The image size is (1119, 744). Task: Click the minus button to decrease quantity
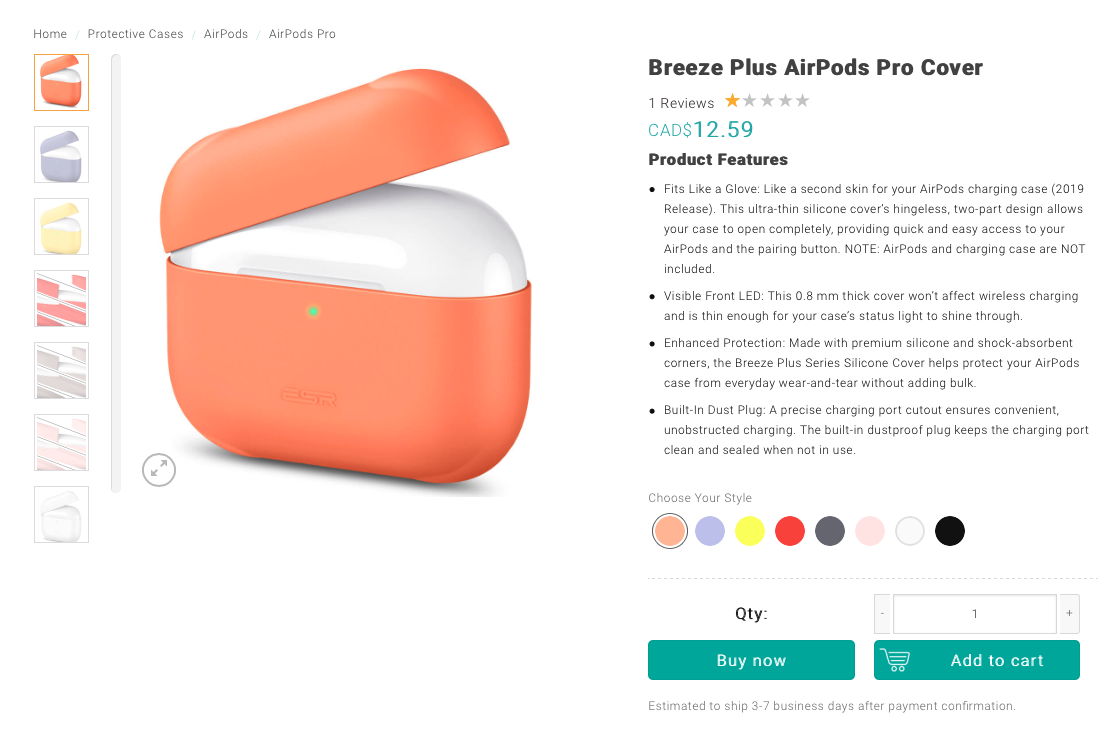882,613
